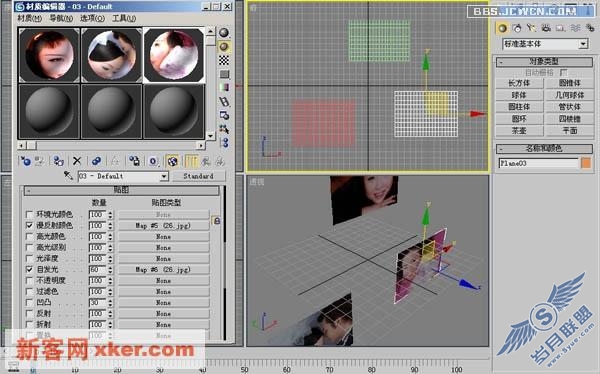Collapse the 贴图 rollout
Screen dimensions: 600x374
tap(121, 190)
